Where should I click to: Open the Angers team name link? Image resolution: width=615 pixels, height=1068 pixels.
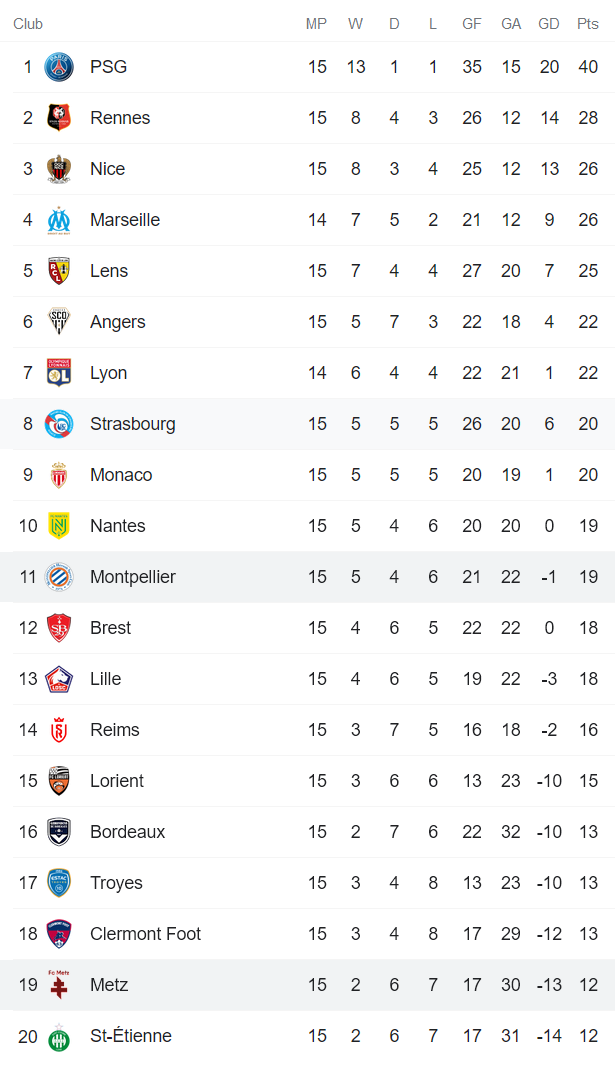point(117,322)
